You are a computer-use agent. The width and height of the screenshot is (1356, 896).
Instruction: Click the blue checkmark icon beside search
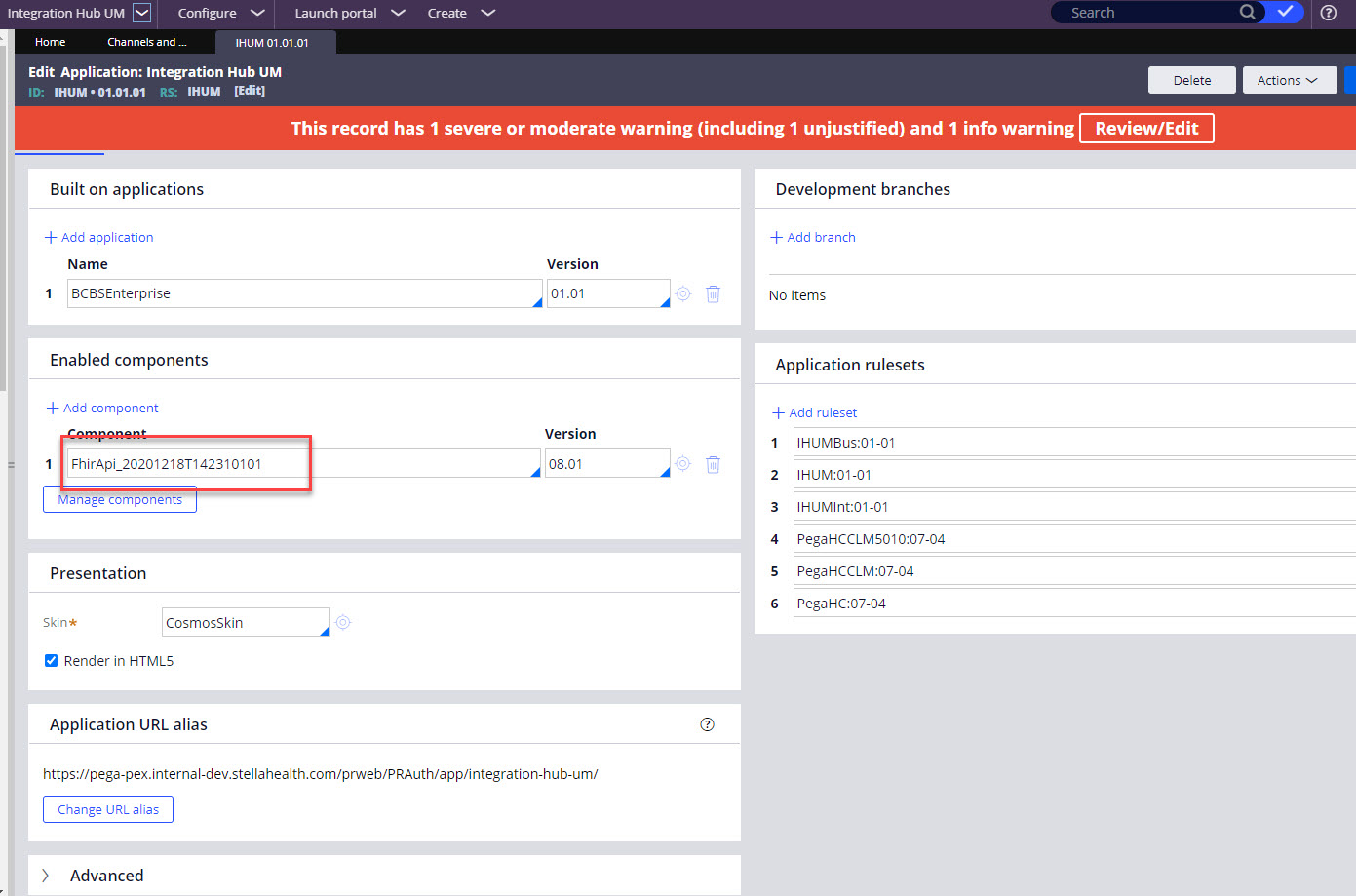1285,12
